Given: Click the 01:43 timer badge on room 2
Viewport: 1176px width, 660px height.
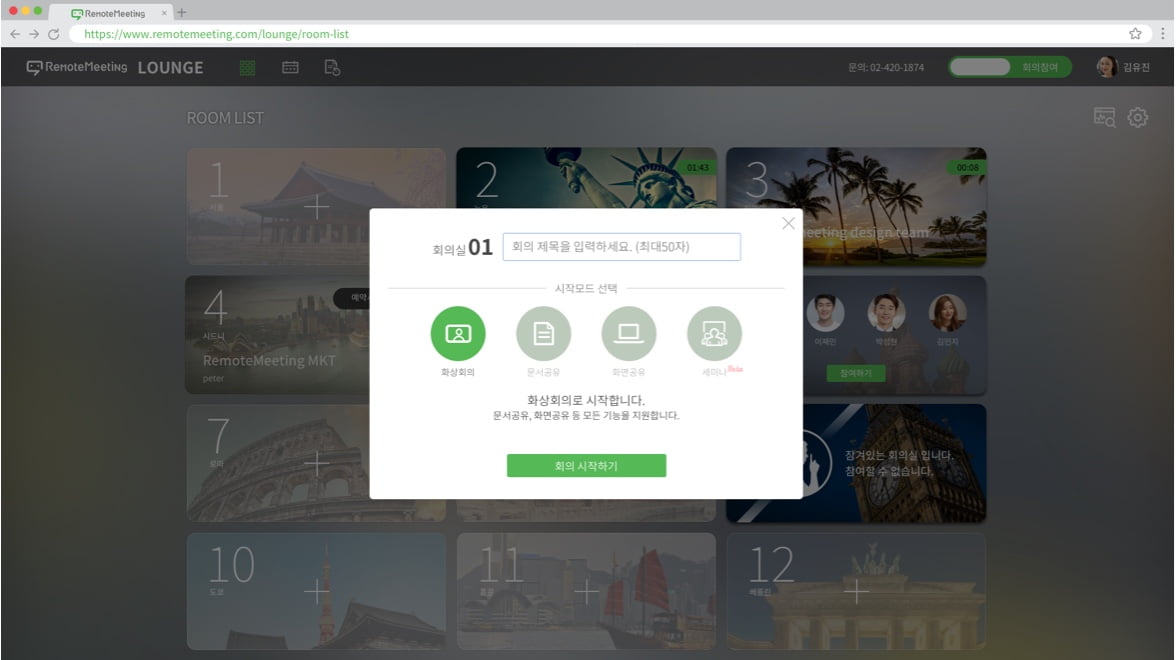Looking at the screenshot, I should (x=698, y=168).
